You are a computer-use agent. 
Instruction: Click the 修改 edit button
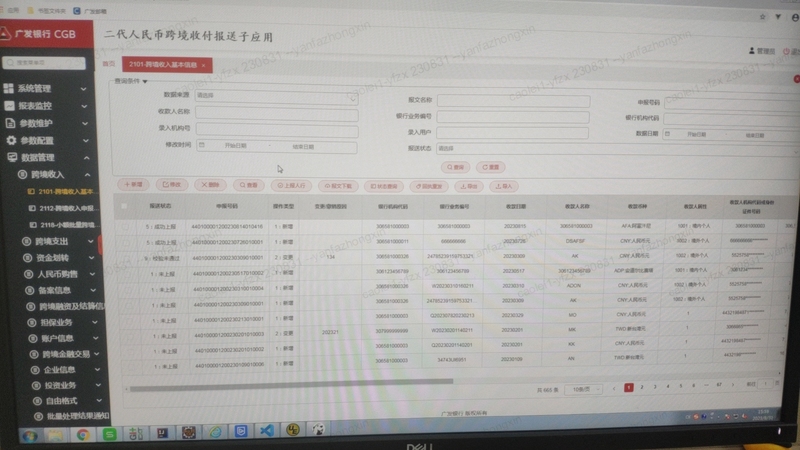click(172, 184)
